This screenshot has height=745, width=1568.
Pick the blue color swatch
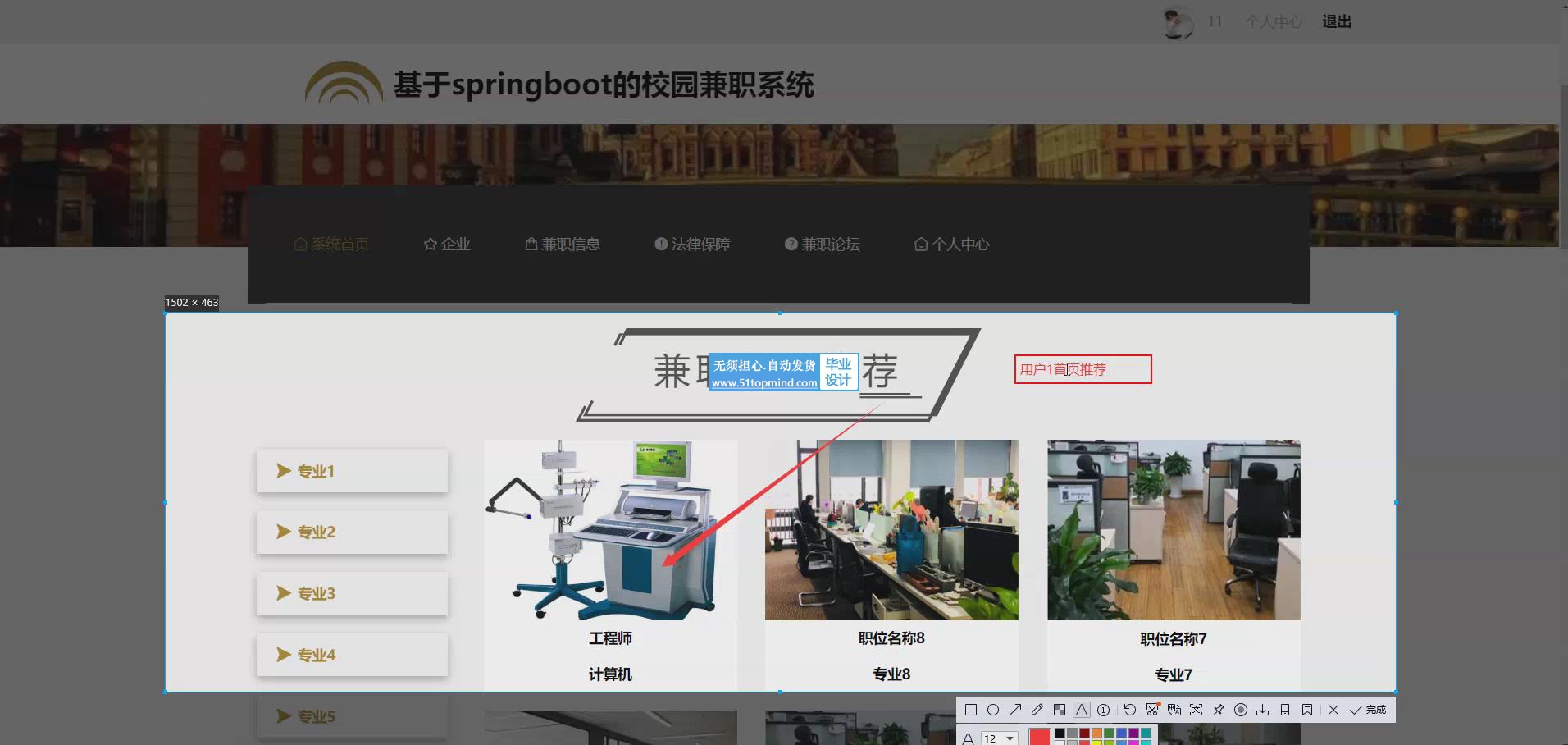point(1121,733)
